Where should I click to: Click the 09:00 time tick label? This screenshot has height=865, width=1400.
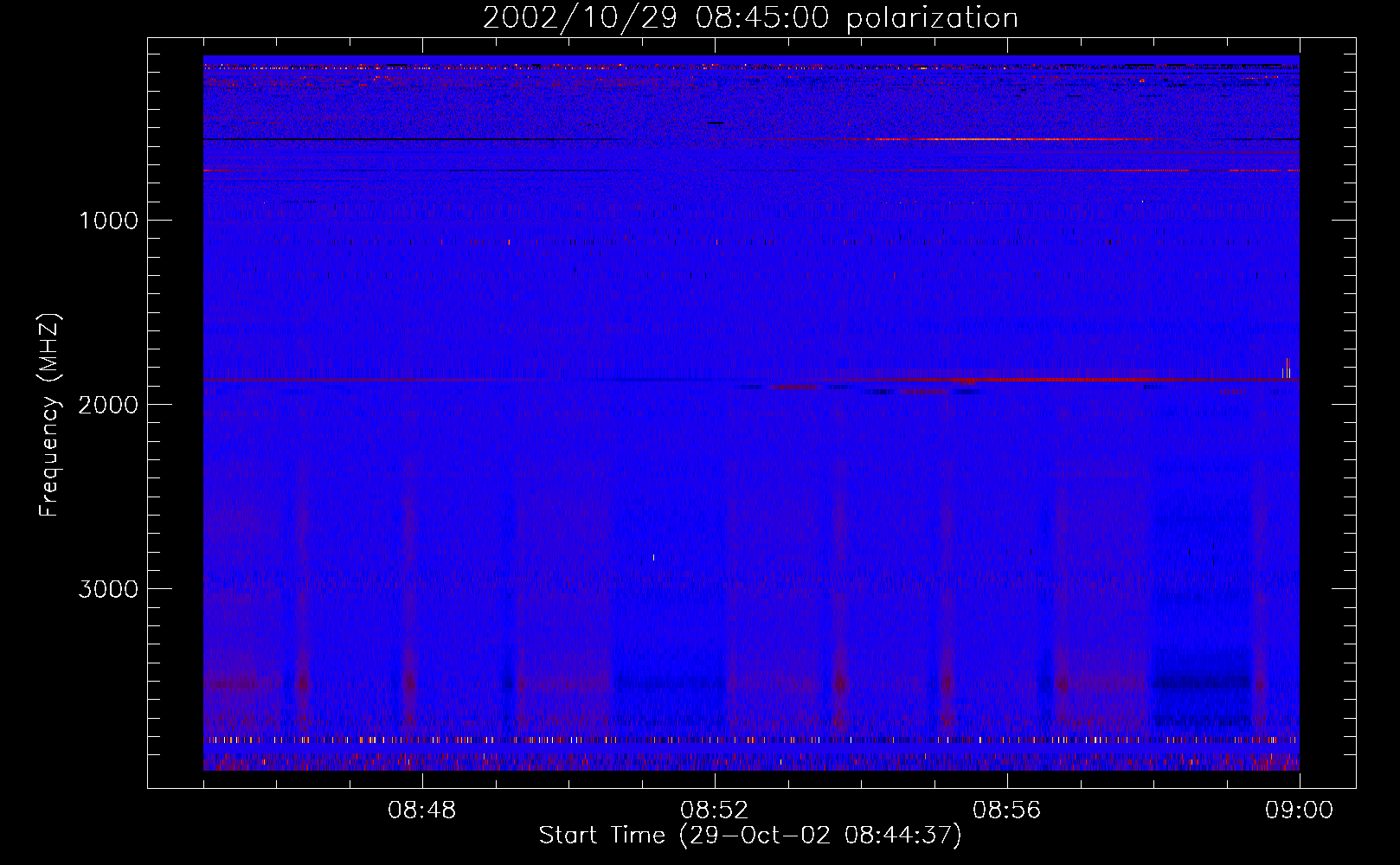1300,811
